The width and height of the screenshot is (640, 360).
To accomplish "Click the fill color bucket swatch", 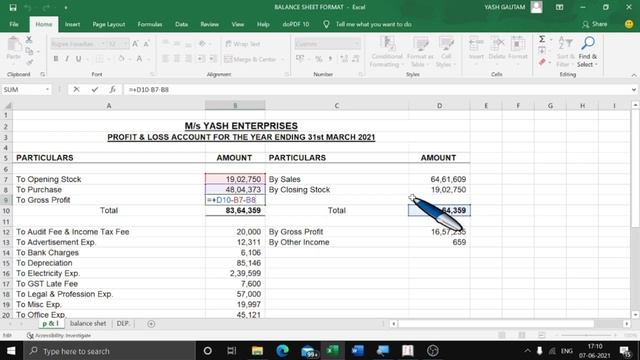I will pos(121,59).
